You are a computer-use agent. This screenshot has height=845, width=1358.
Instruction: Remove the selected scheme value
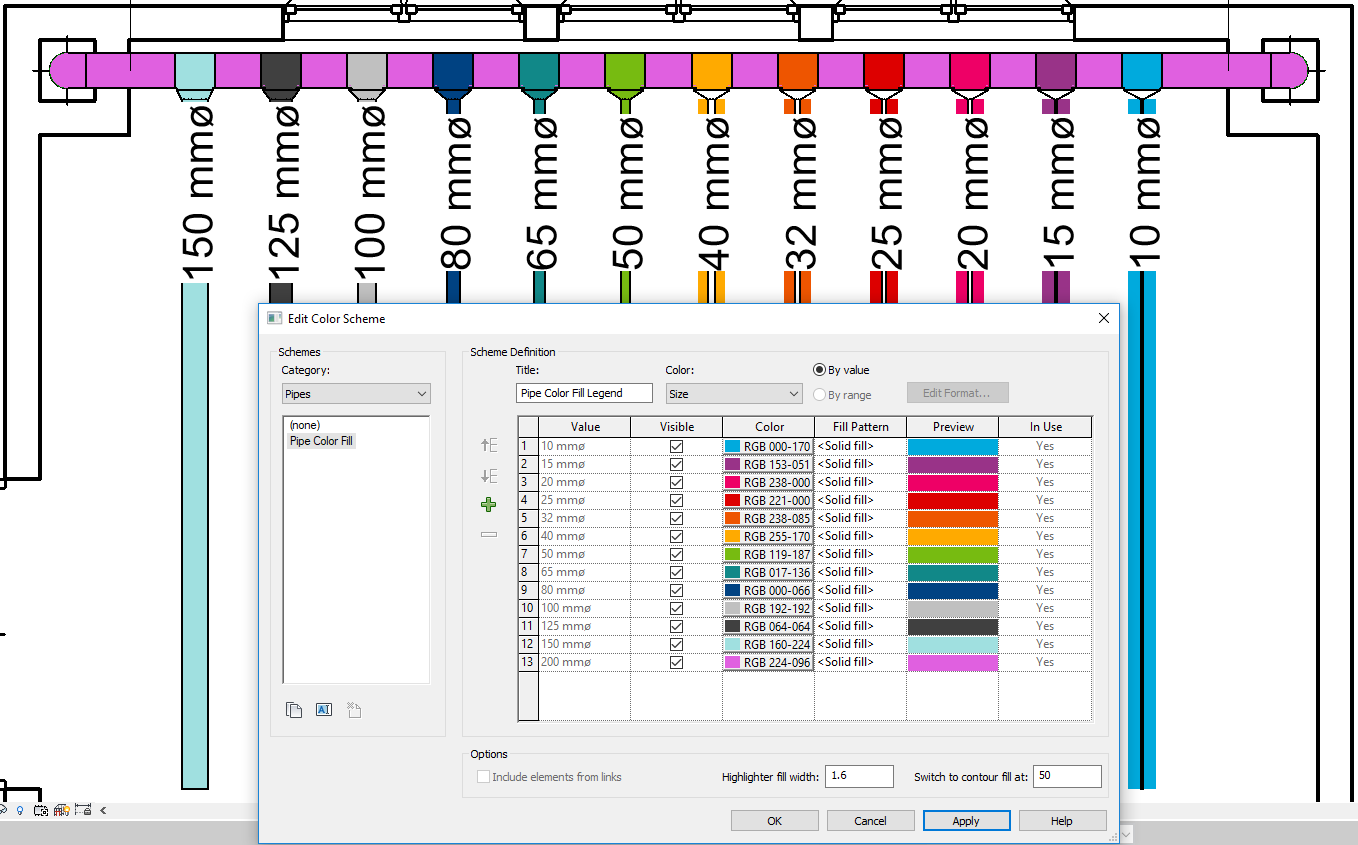(489, 534)
